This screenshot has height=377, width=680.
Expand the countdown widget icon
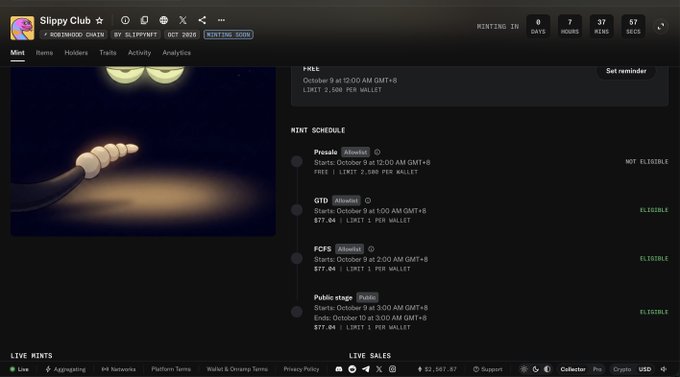(x=660, y=26)
